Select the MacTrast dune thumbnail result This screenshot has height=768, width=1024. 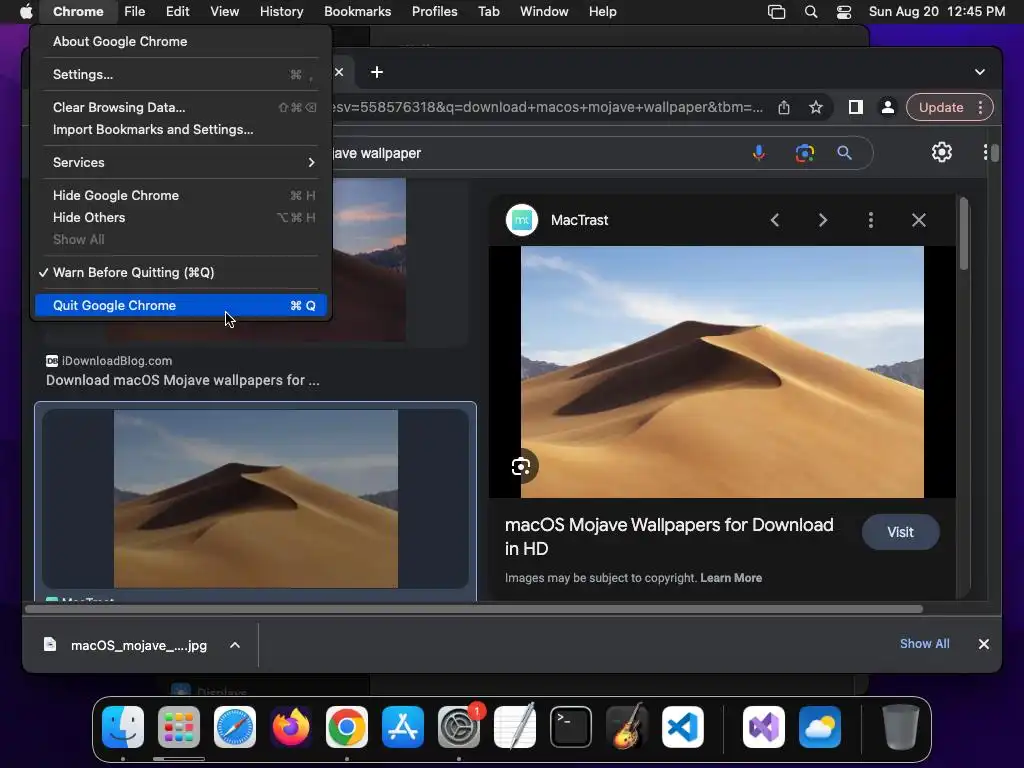pyautogui.click(x=255, y=498)
